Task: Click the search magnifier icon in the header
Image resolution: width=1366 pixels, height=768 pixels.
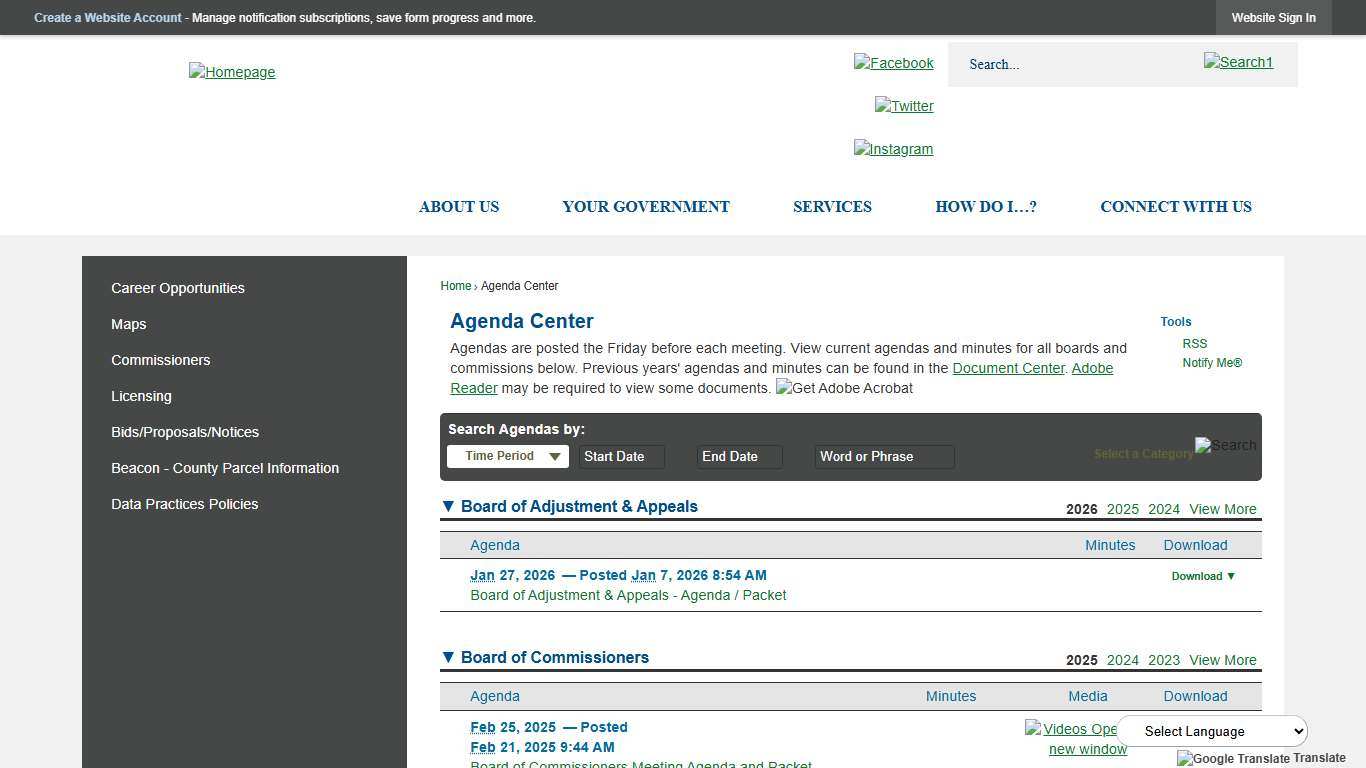Action: (x=1238, y=62)
